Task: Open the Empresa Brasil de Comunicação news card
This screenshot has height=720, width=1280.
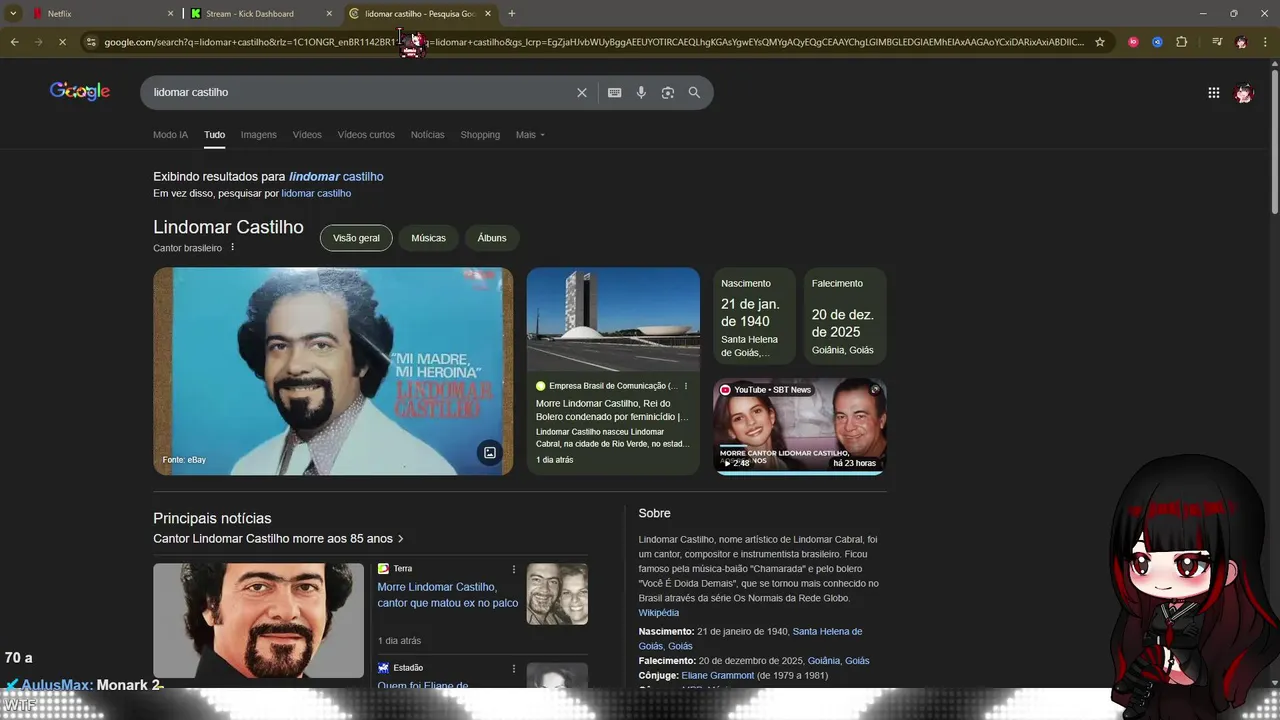Action: tap(613, 371)
